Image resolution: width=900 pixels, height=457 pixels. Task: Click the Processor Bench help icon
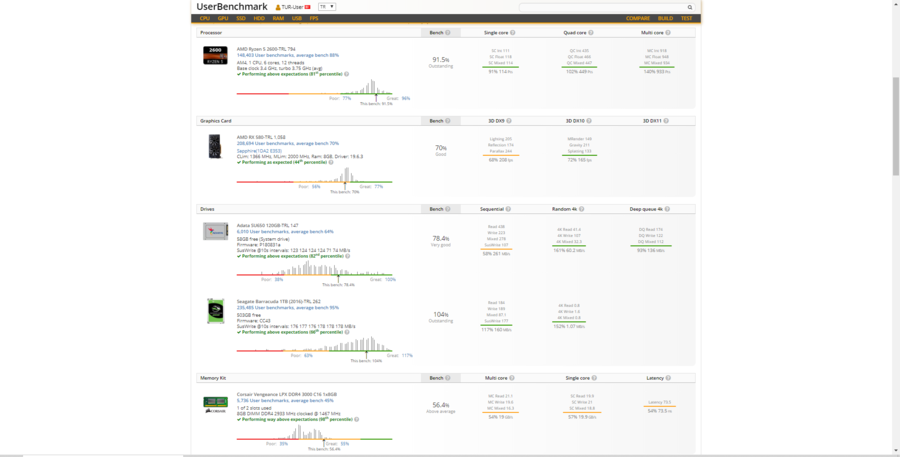448,33
